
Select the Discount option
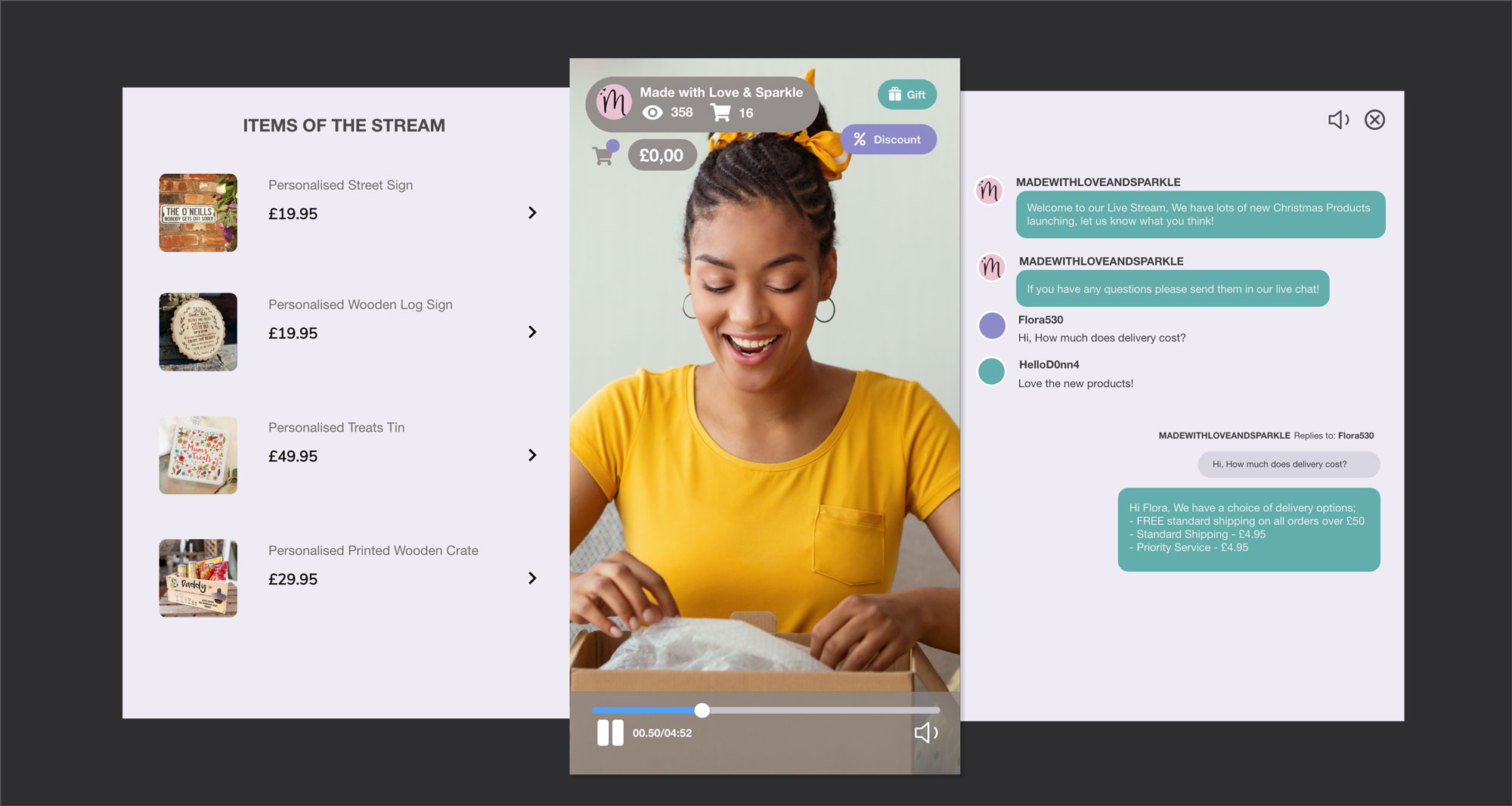888,139
